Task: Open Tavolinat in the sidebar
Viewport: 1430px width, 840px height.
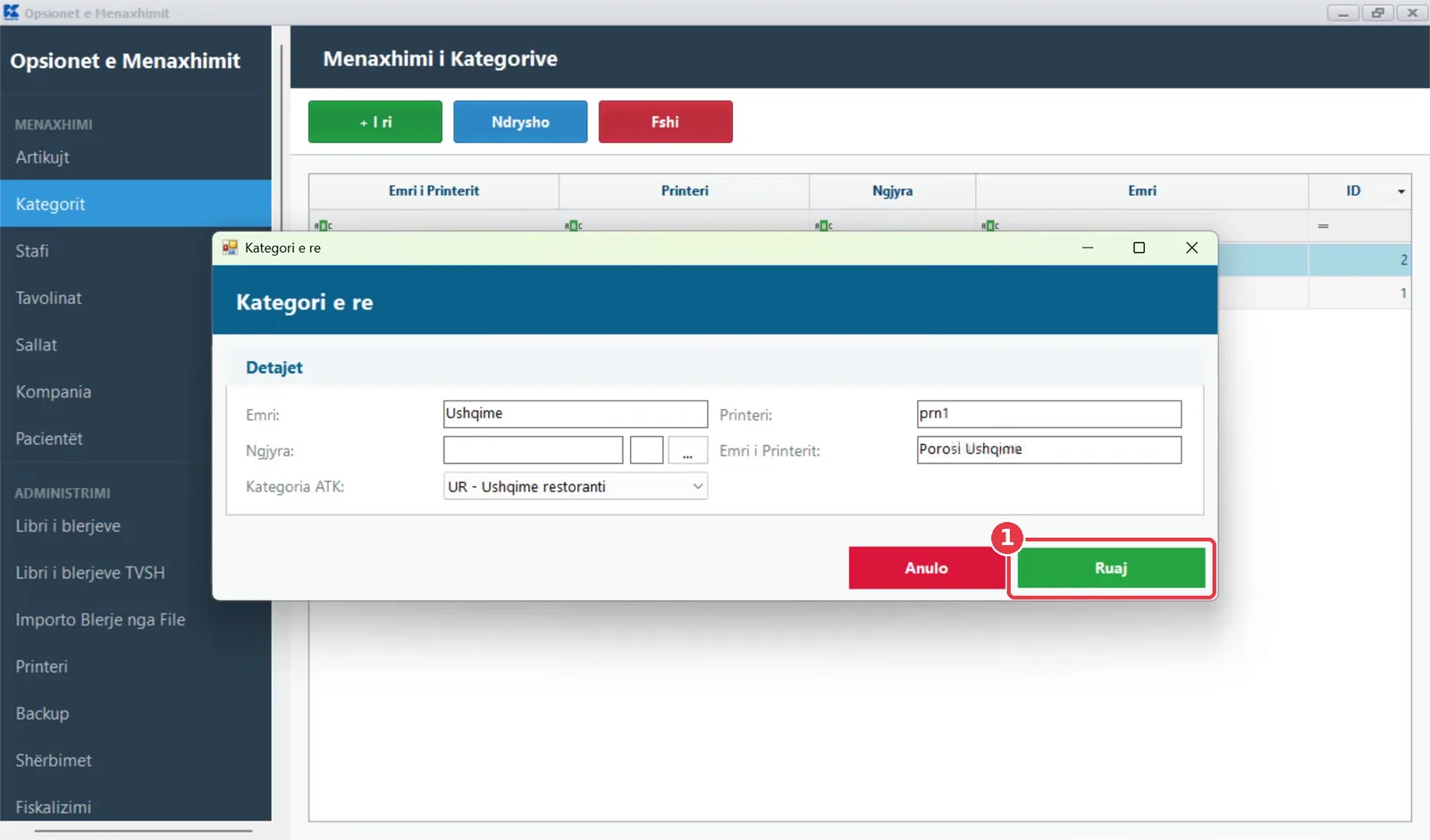Action: [x=105, y=298]
